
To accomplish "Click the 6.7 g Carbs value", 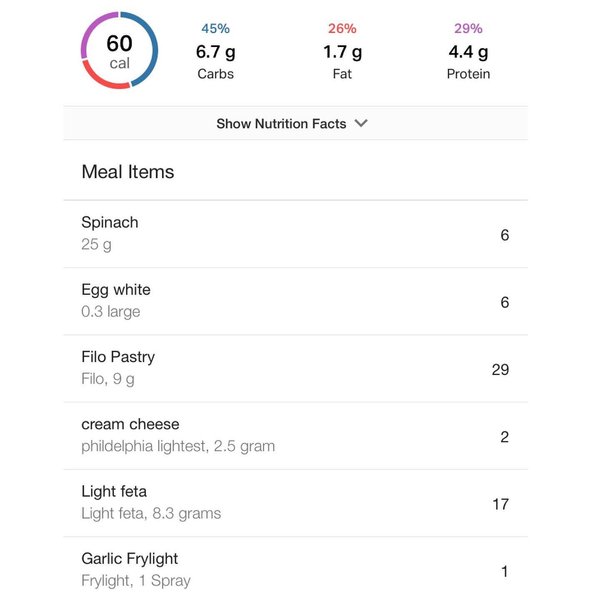I will click(x=216, y=52).
